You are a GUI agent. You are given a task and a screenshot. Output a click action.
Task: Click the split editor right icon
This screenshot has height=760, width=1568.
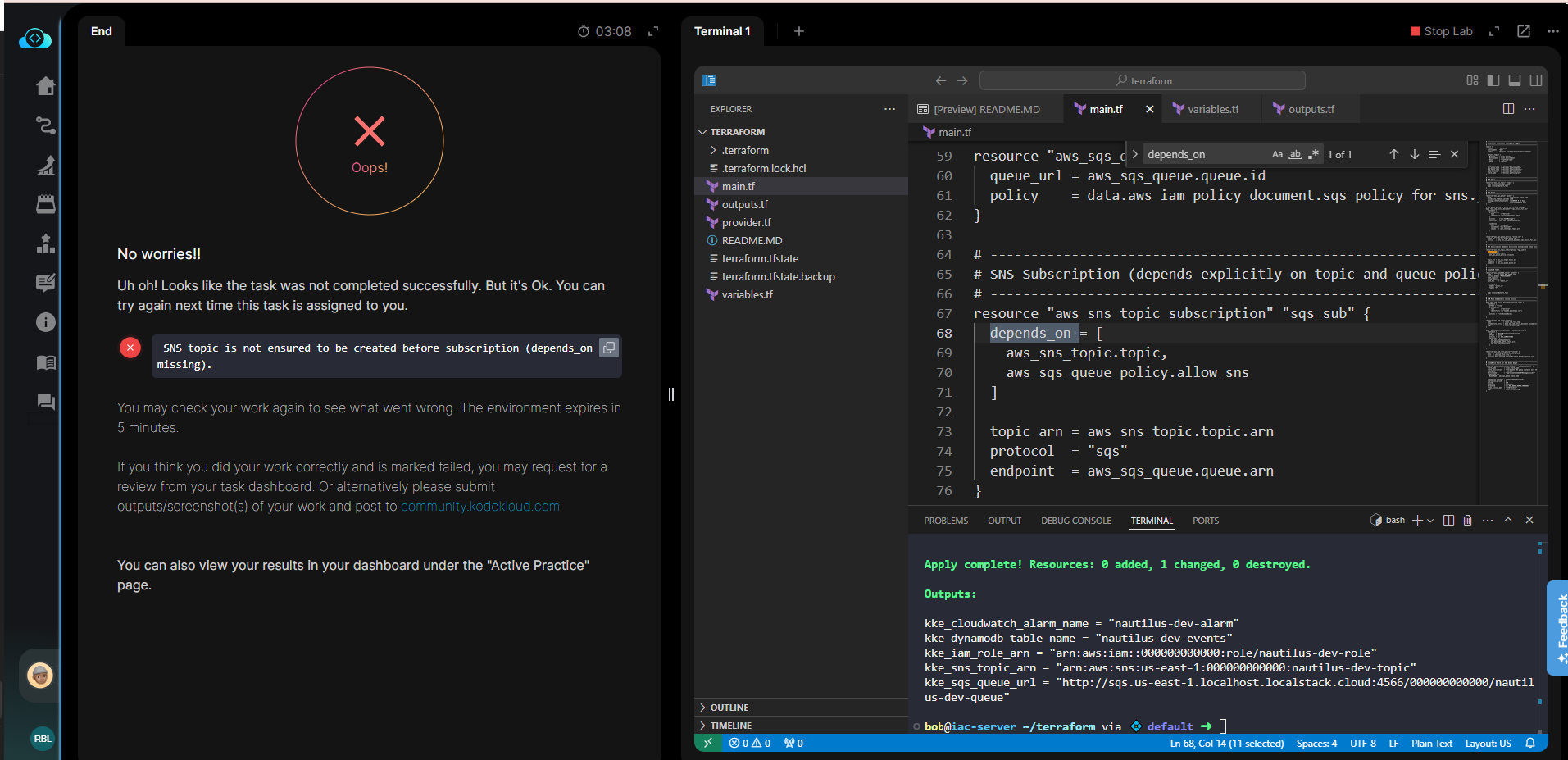point(1508,109)
